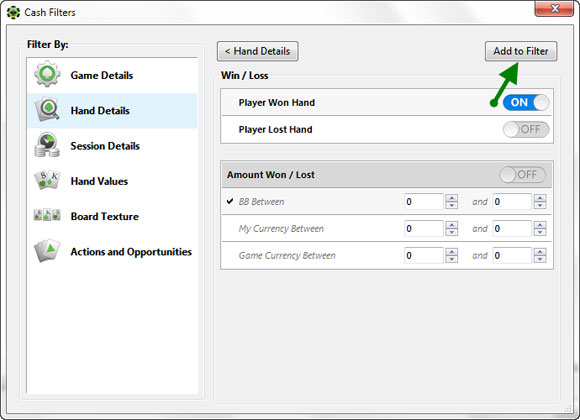Switch on the Amount Won / Lost toggle
The width and height of the screenshot is (580, 420).
pos(522,175)
